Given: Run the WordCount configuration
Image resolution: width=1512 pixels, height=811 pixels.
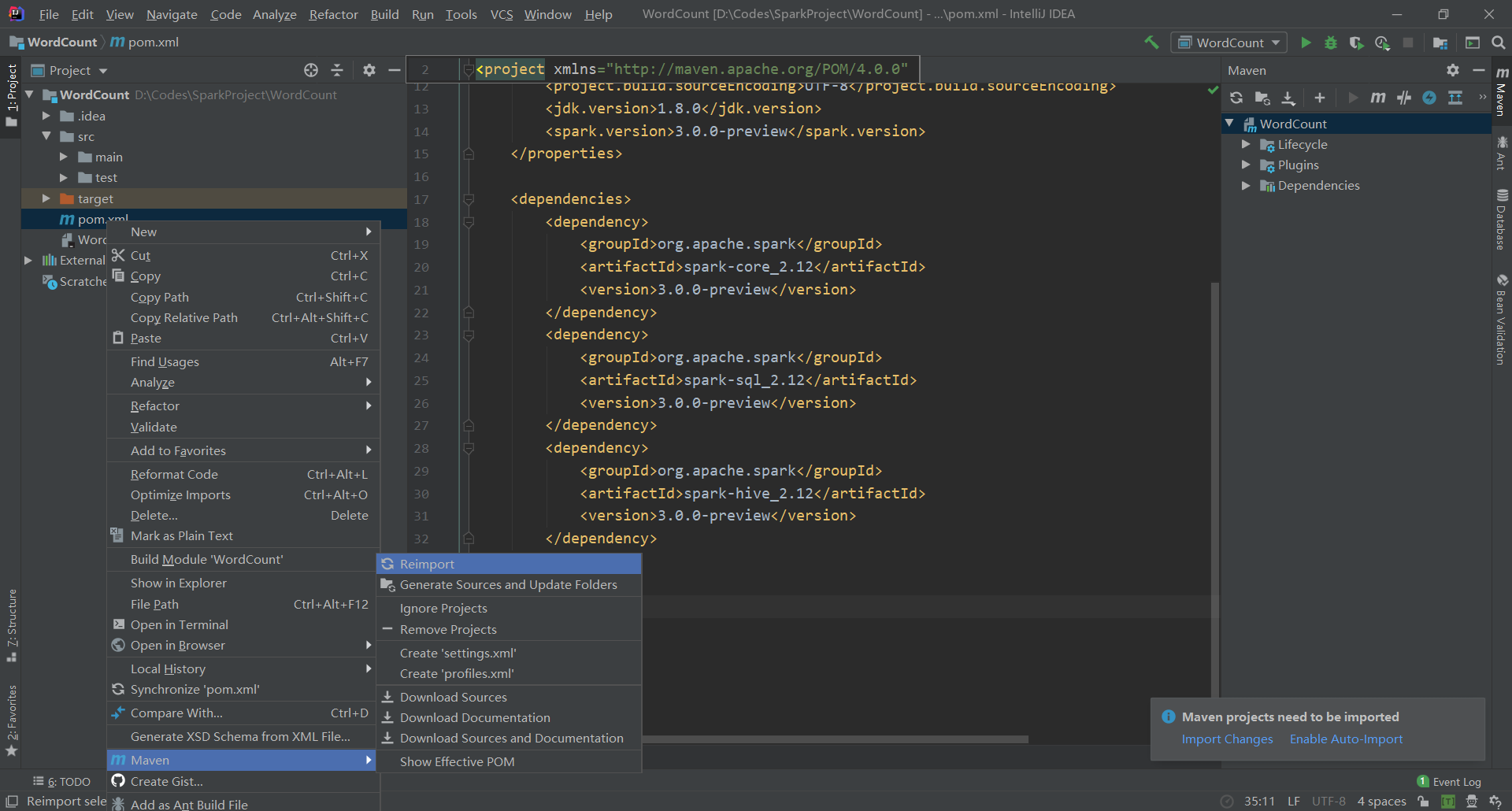Looking at the screenshot, I should 1306,43.
